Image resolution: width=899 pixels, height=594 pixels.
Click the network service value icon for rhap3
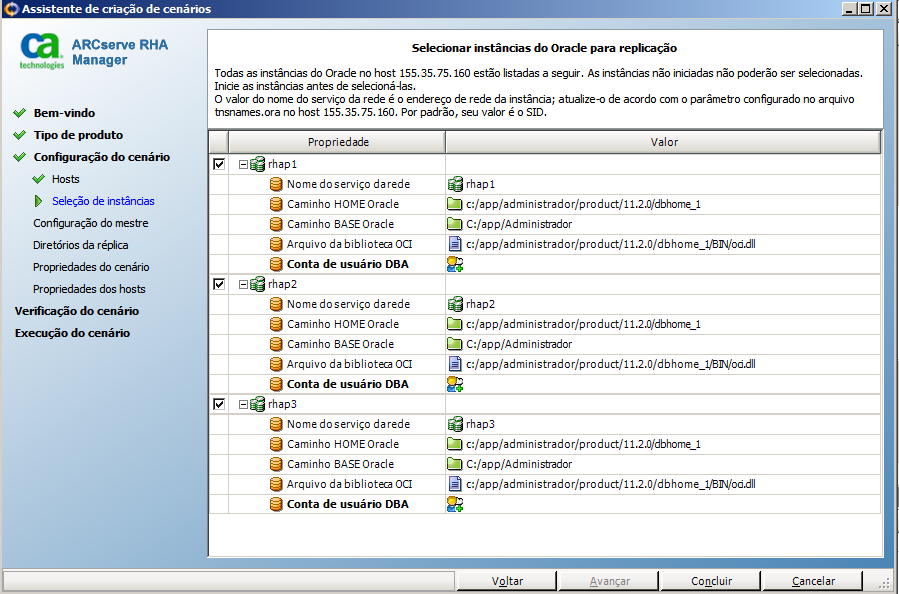tap(455, 424)
